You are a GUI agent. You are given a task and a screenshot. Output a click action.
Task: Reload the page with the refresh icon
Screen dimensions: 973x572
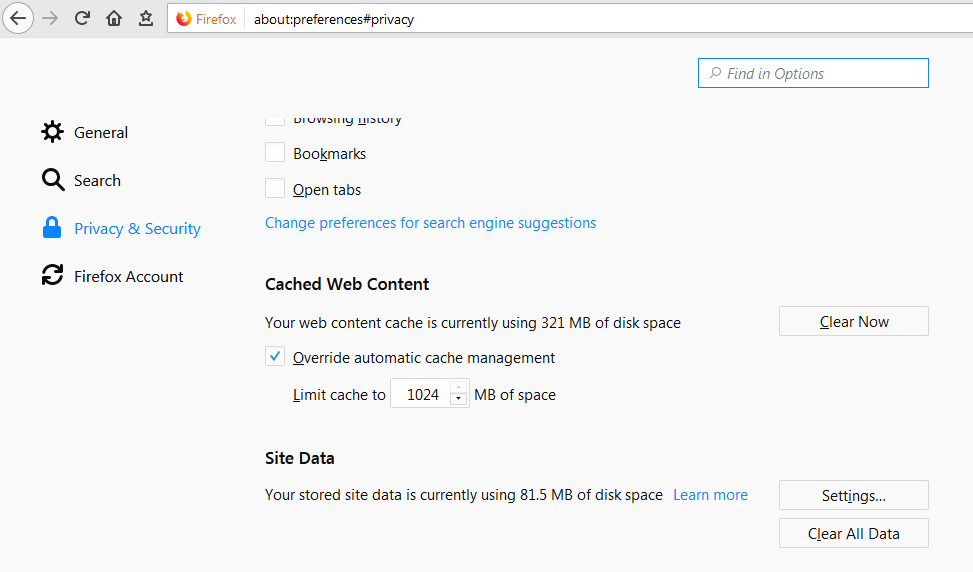coord(82,18)
